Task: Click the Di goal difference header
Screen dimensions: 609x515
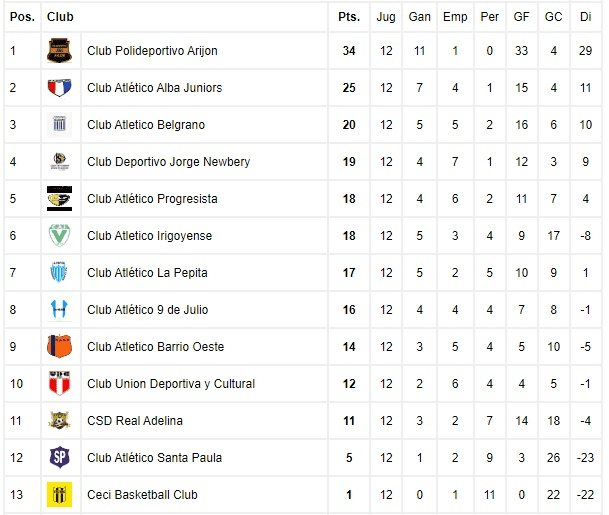Action: point(585,17)
